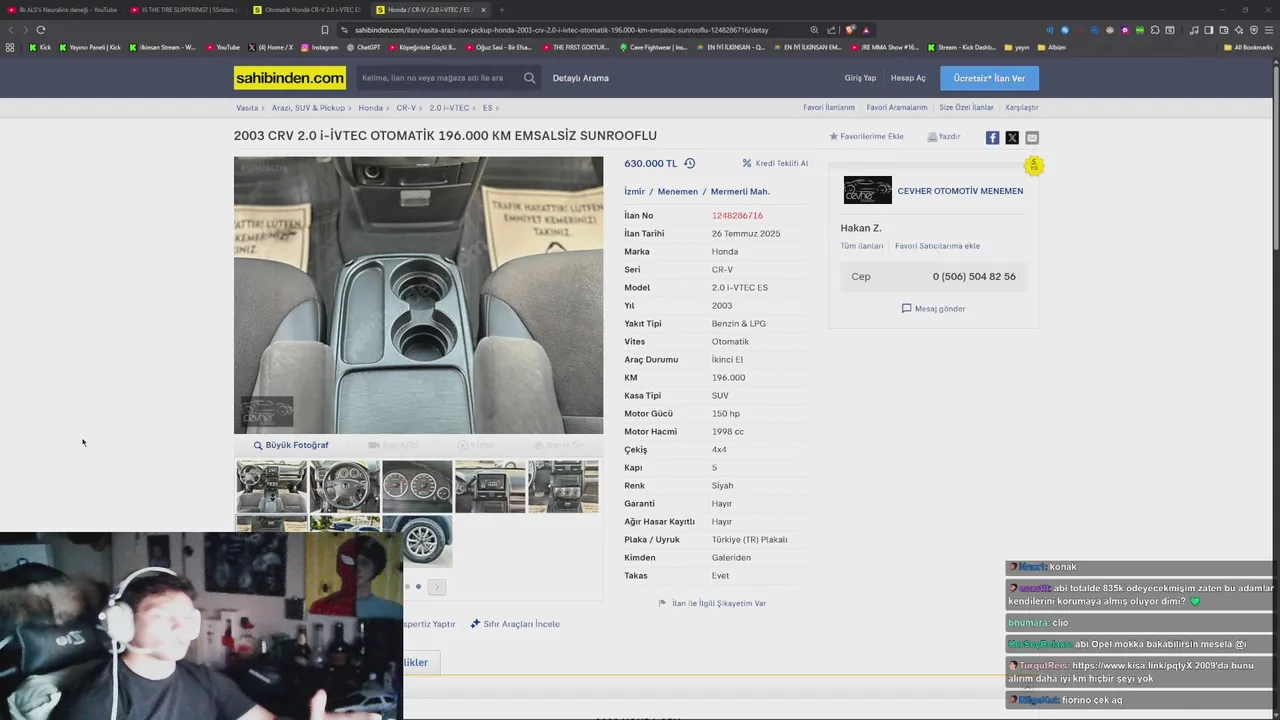
Task: Click the Vasıta breadcrumb
Action: (247, 108)
